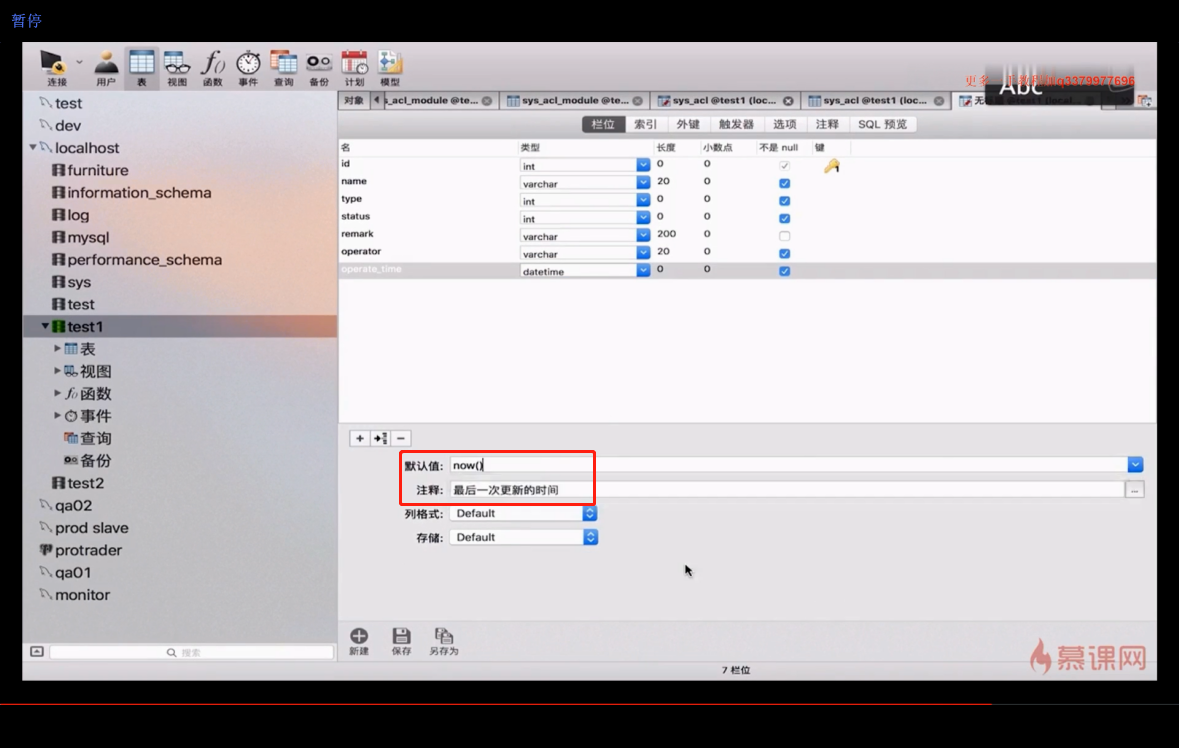1179x748 pixels.
Task: Expand the 事件 events node
Action: pyautogui.click(x=57, y=415)
